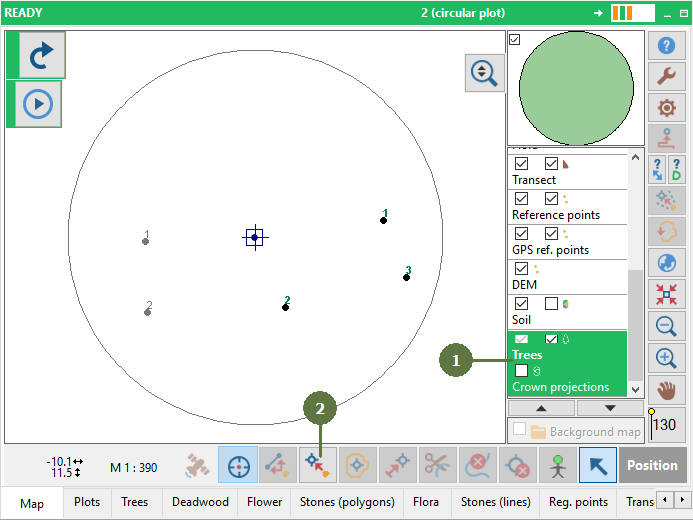The height and width of the screenshot is (520, 693).
Task: Click the question mark with green D
Action: click(x=676, y=170)
